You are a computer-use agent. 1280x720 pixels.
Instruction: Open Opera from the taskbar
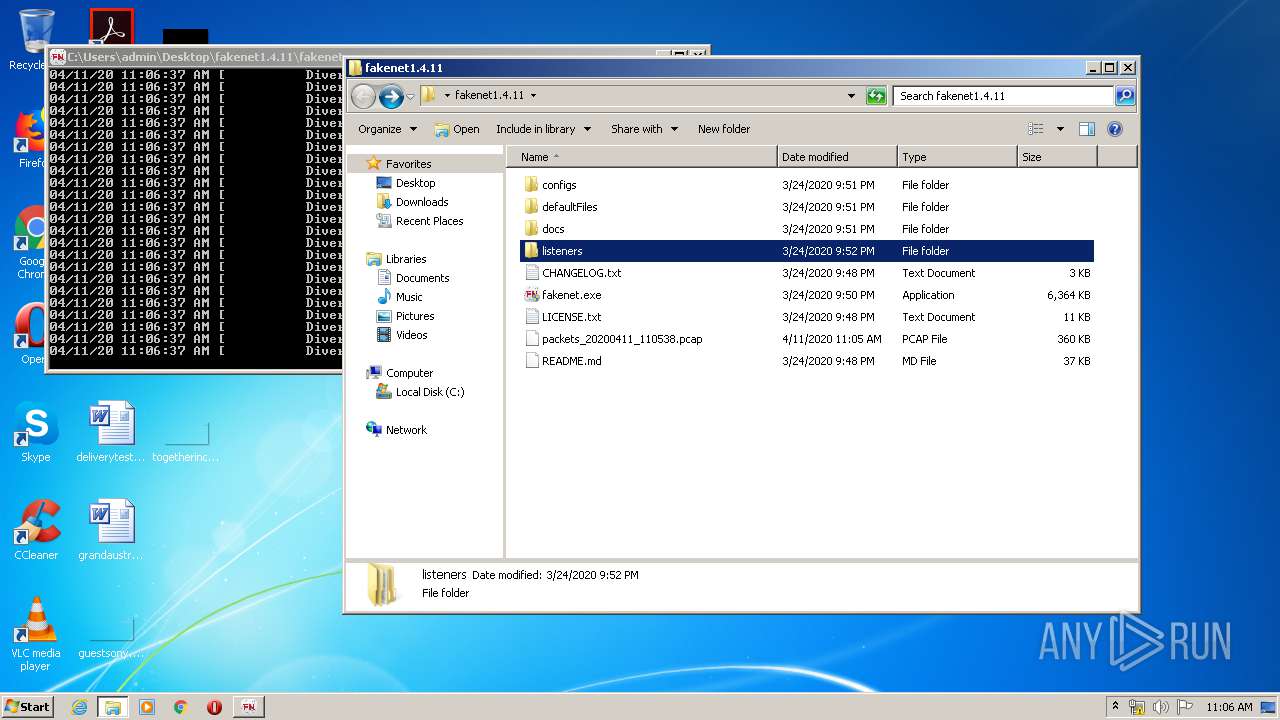(x=214, y=707)
